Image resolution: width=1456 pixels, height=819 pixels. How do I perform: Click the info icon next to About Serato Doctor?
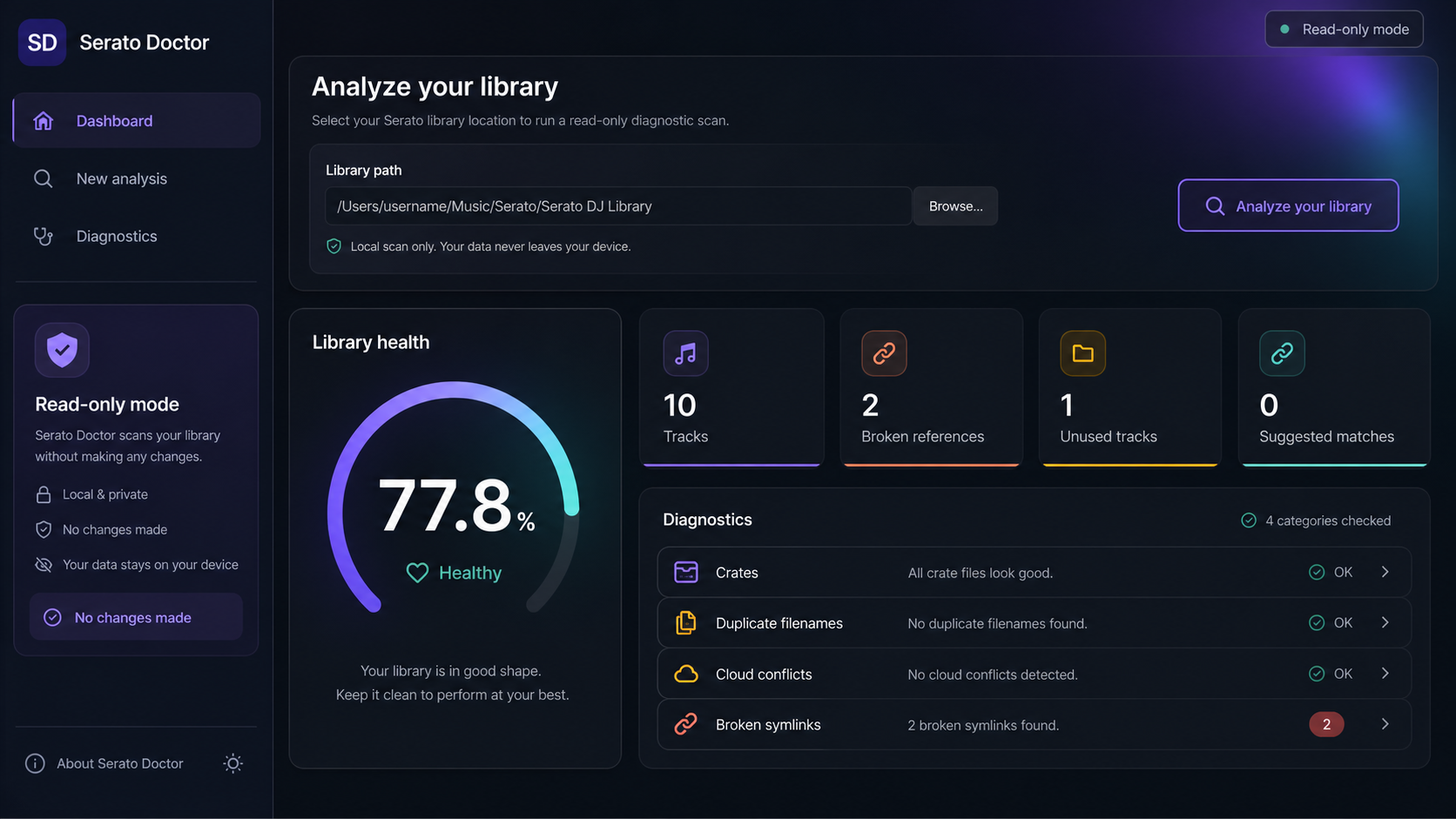(35, 763)
